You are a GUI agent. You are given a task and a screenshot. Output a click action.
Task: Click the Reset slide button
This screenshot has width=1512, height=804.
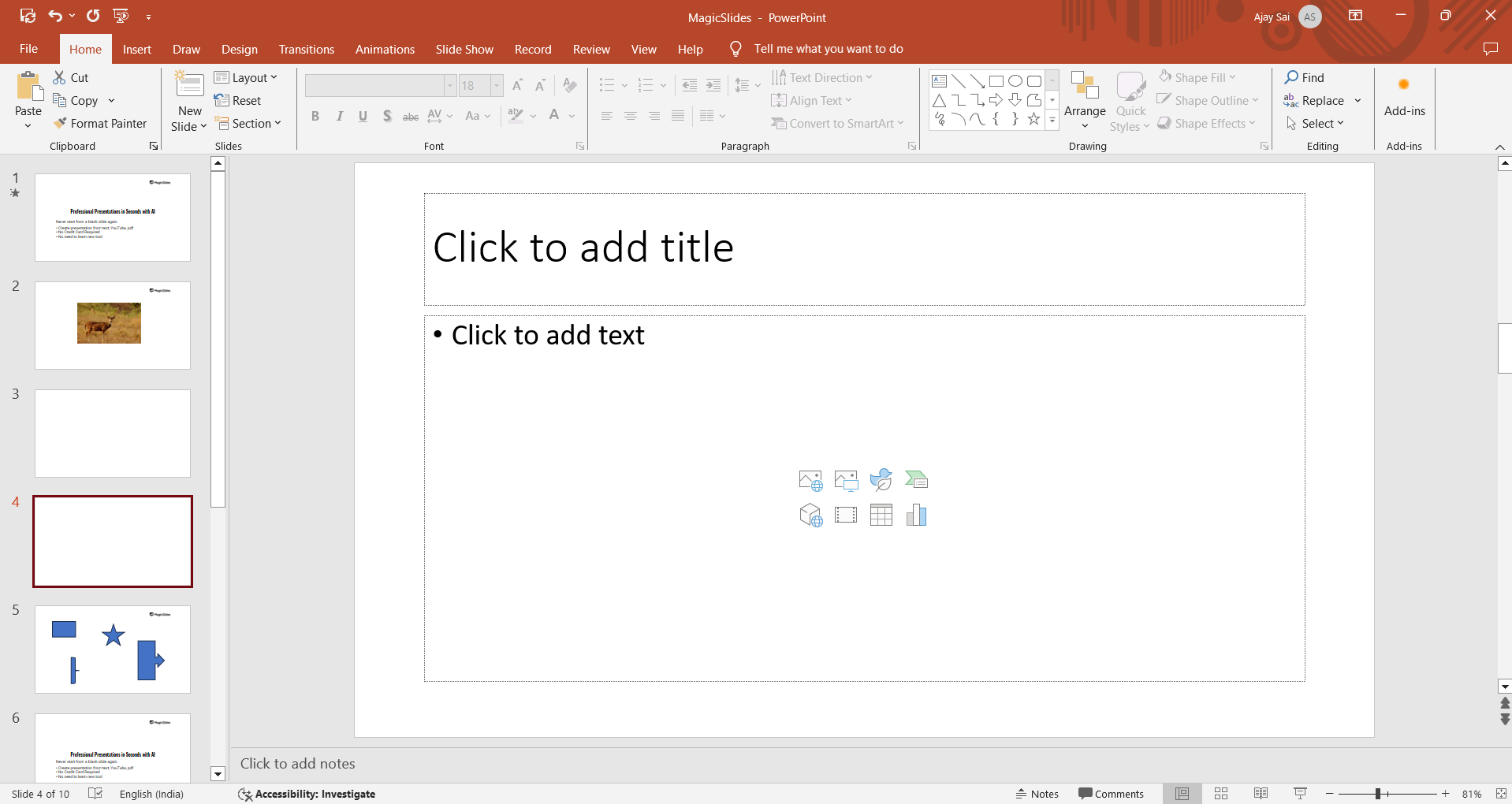(238, 100)
